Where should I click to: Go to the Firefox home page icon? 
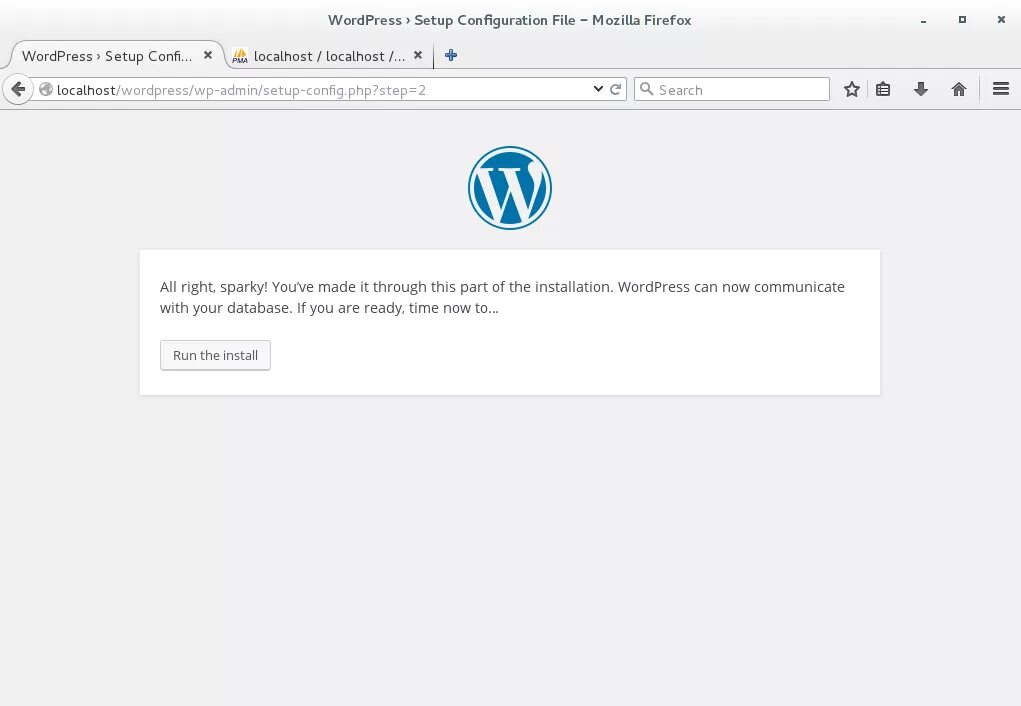[958, 89]
